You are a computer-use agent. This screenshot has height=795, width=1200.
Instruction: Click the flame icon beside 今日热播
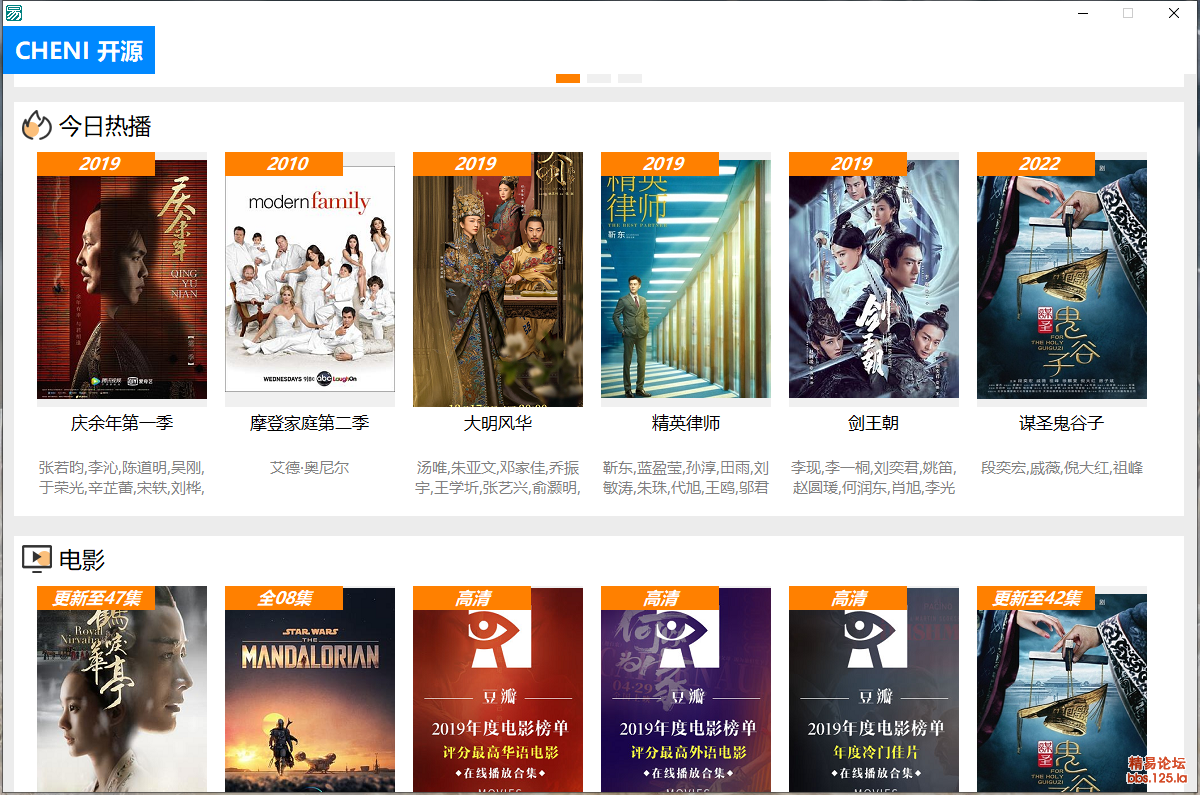[37, 125]
